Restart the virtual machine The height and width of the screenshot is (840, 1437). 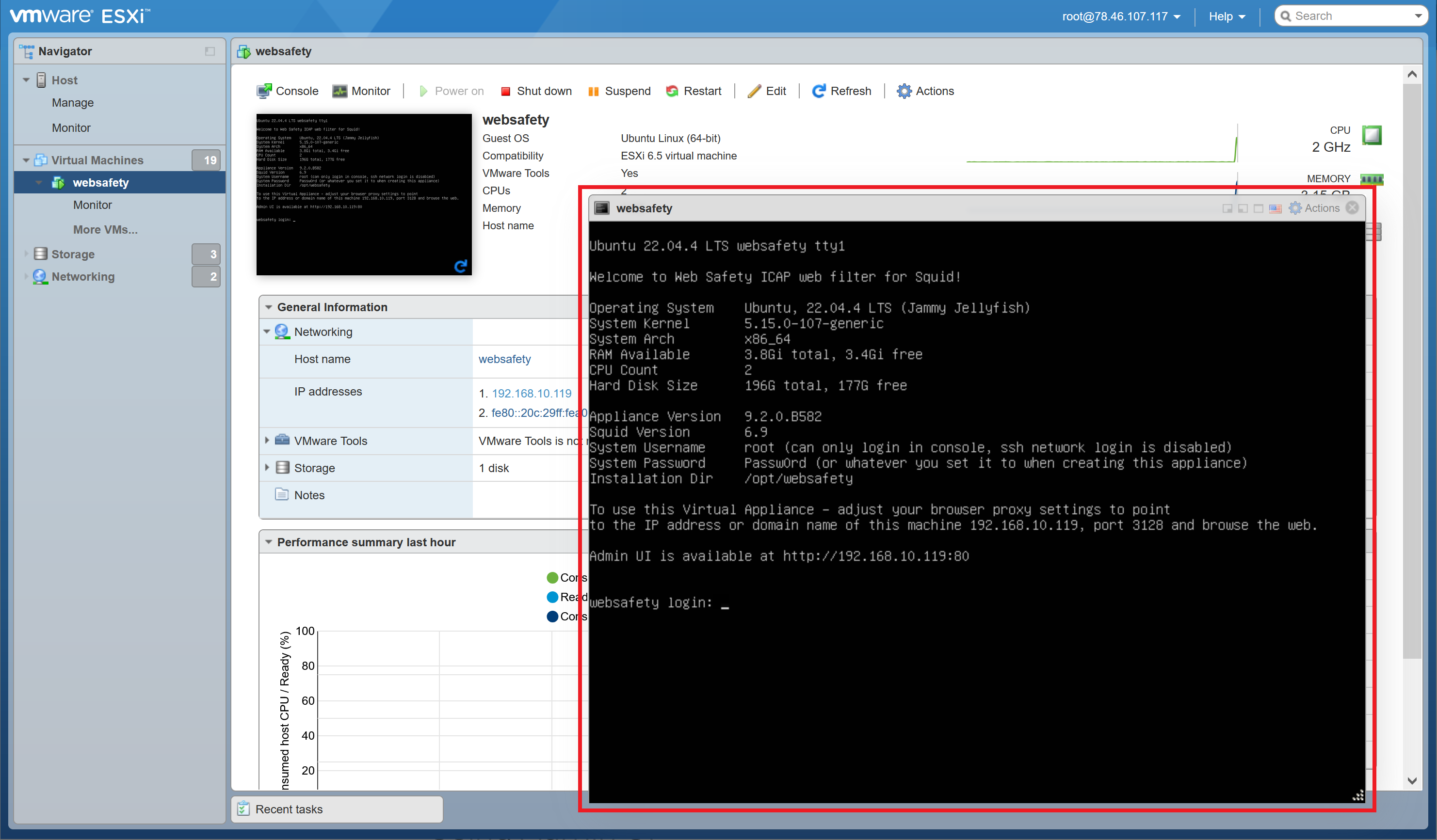click(694, 91)
